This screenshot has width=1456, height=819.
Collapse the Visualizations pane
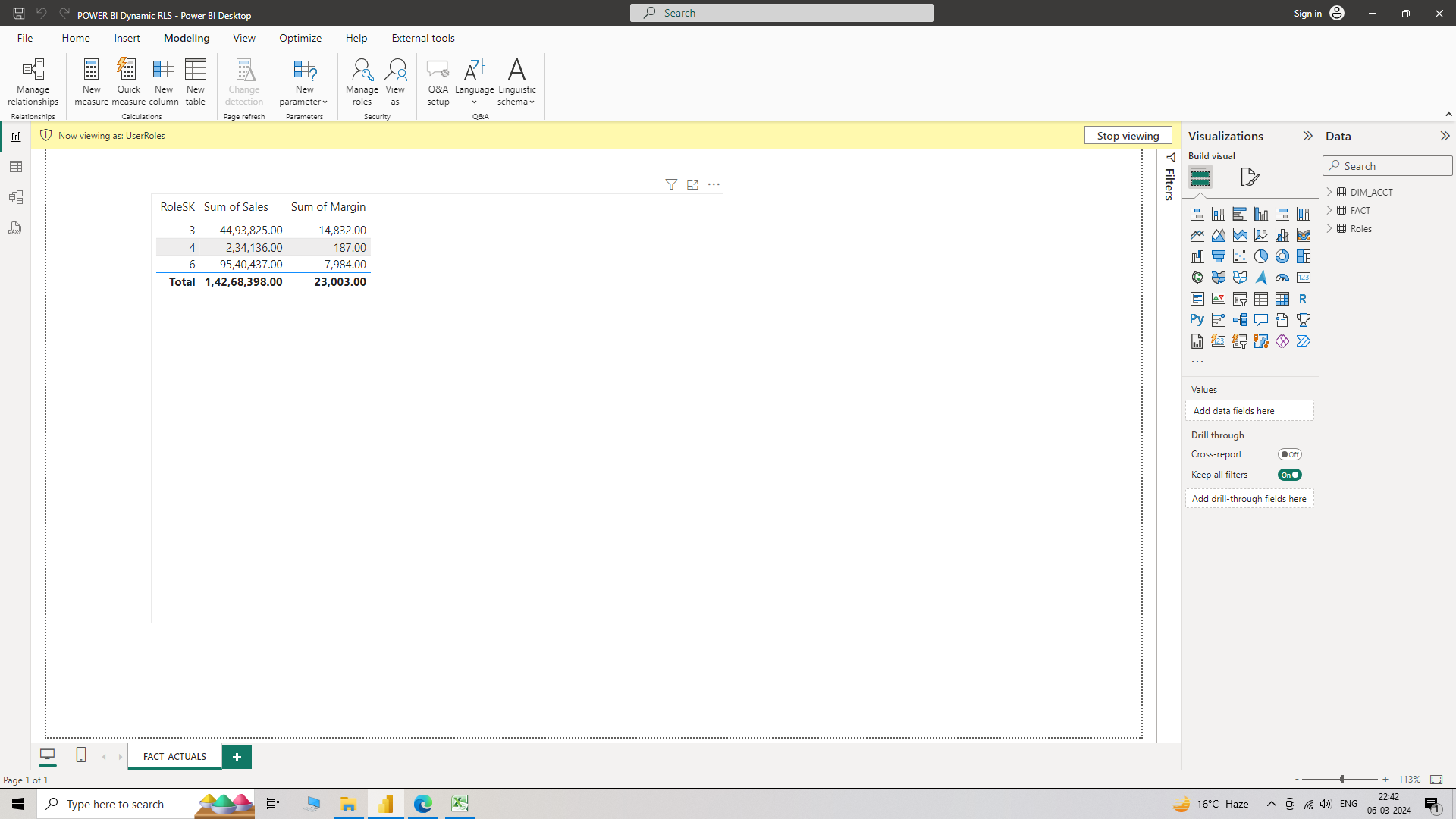click(1307, 136)
